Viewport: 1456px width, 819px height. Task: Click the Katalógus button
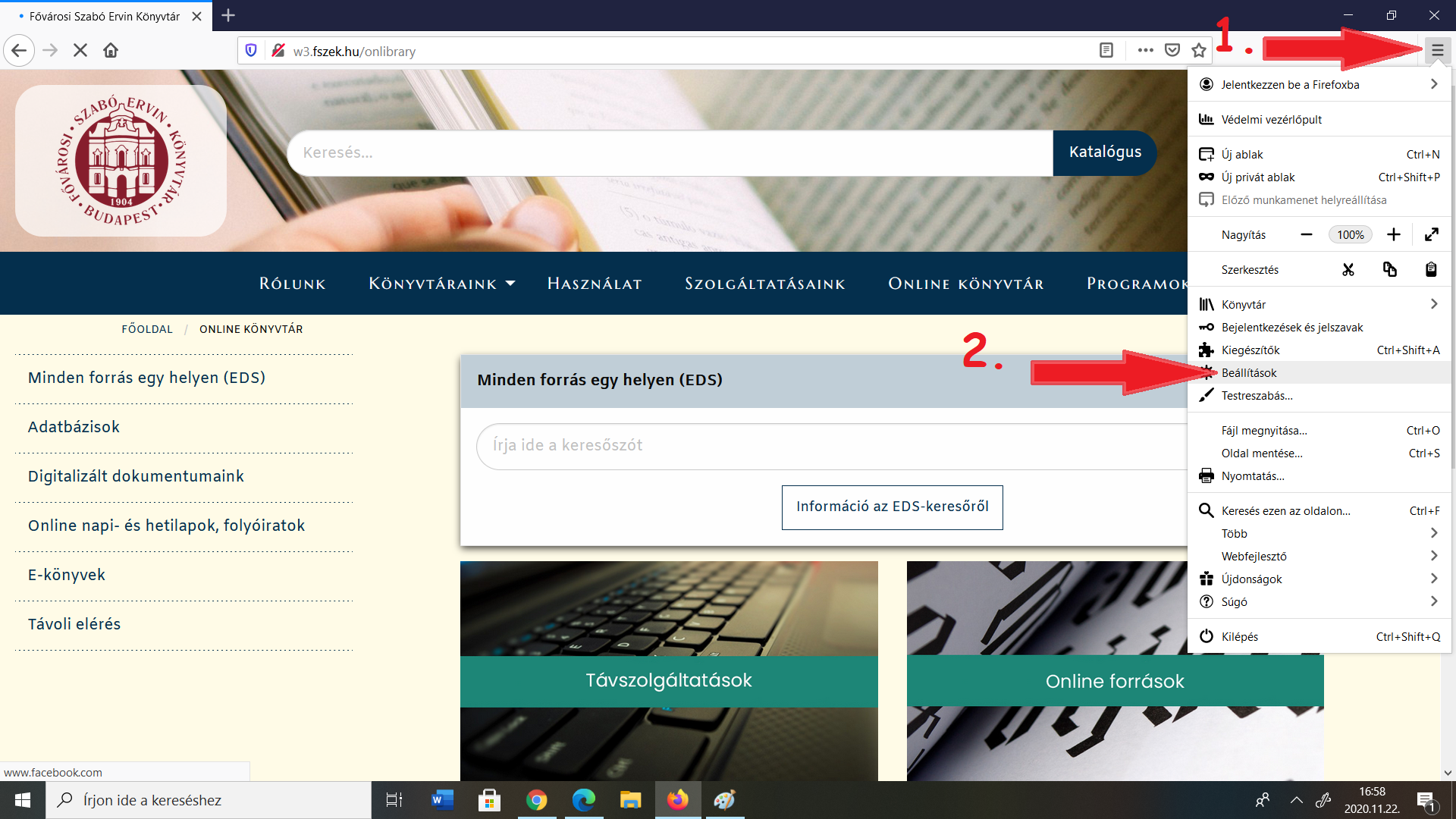point(1105,152)
